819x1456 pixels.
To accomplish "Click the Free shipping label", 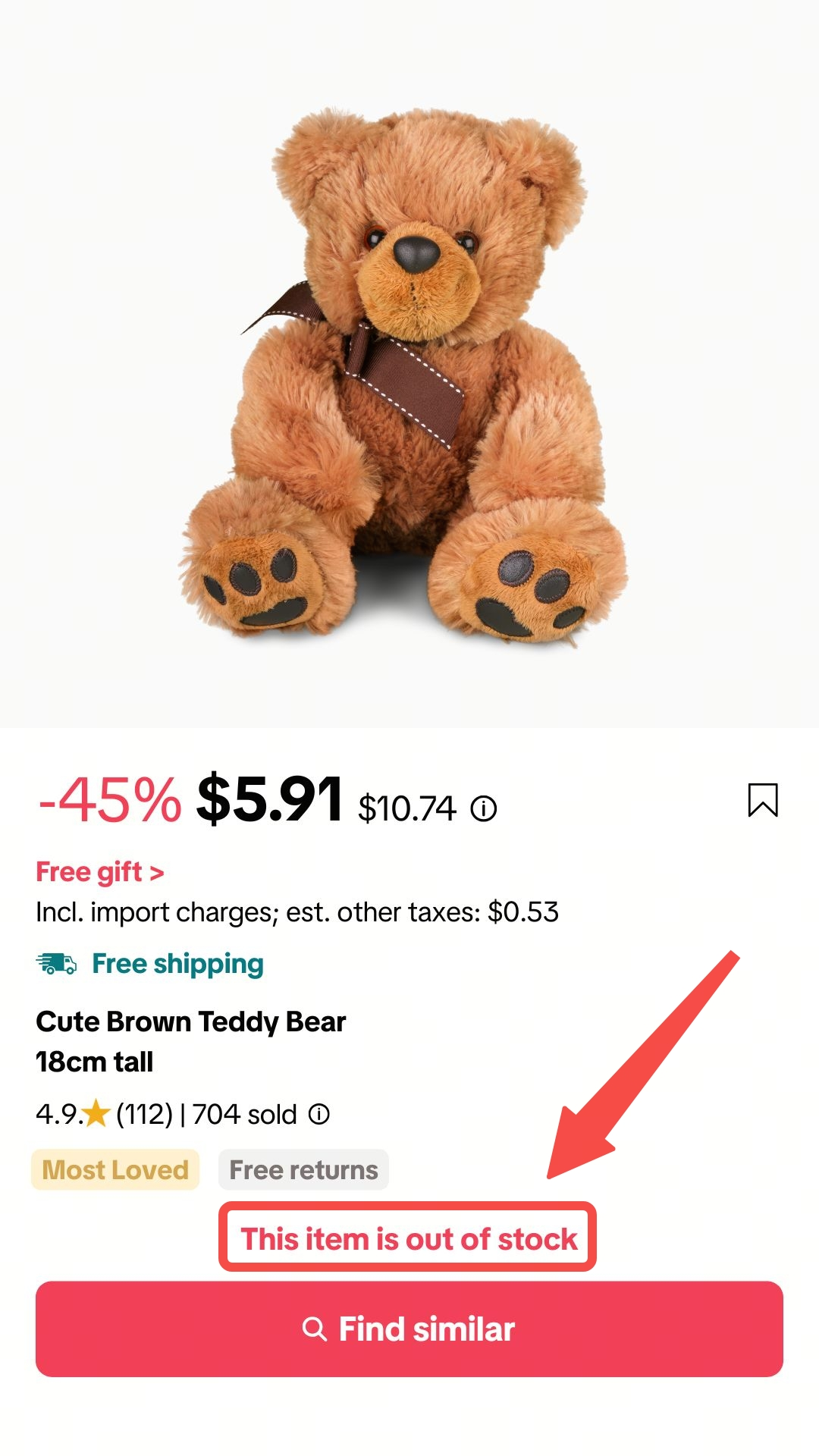I will tap(177, 964).
